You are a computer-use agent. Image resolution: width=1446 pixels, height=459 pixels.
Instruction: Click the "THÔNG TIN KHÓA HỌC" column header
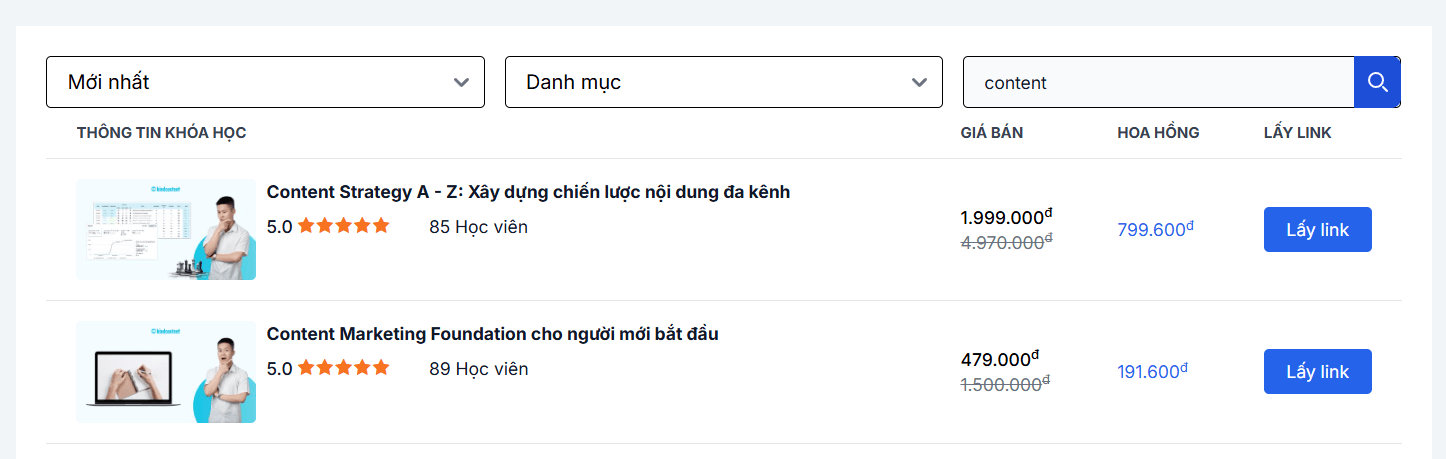point(161,133)
